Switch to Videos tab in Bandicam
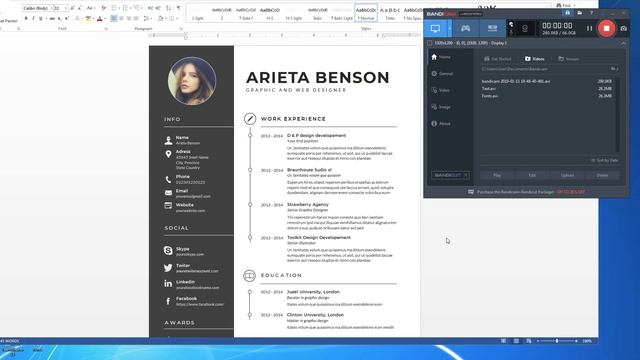Image resolution: width=640 pixels, height=360 pixels. pos(535,59)
